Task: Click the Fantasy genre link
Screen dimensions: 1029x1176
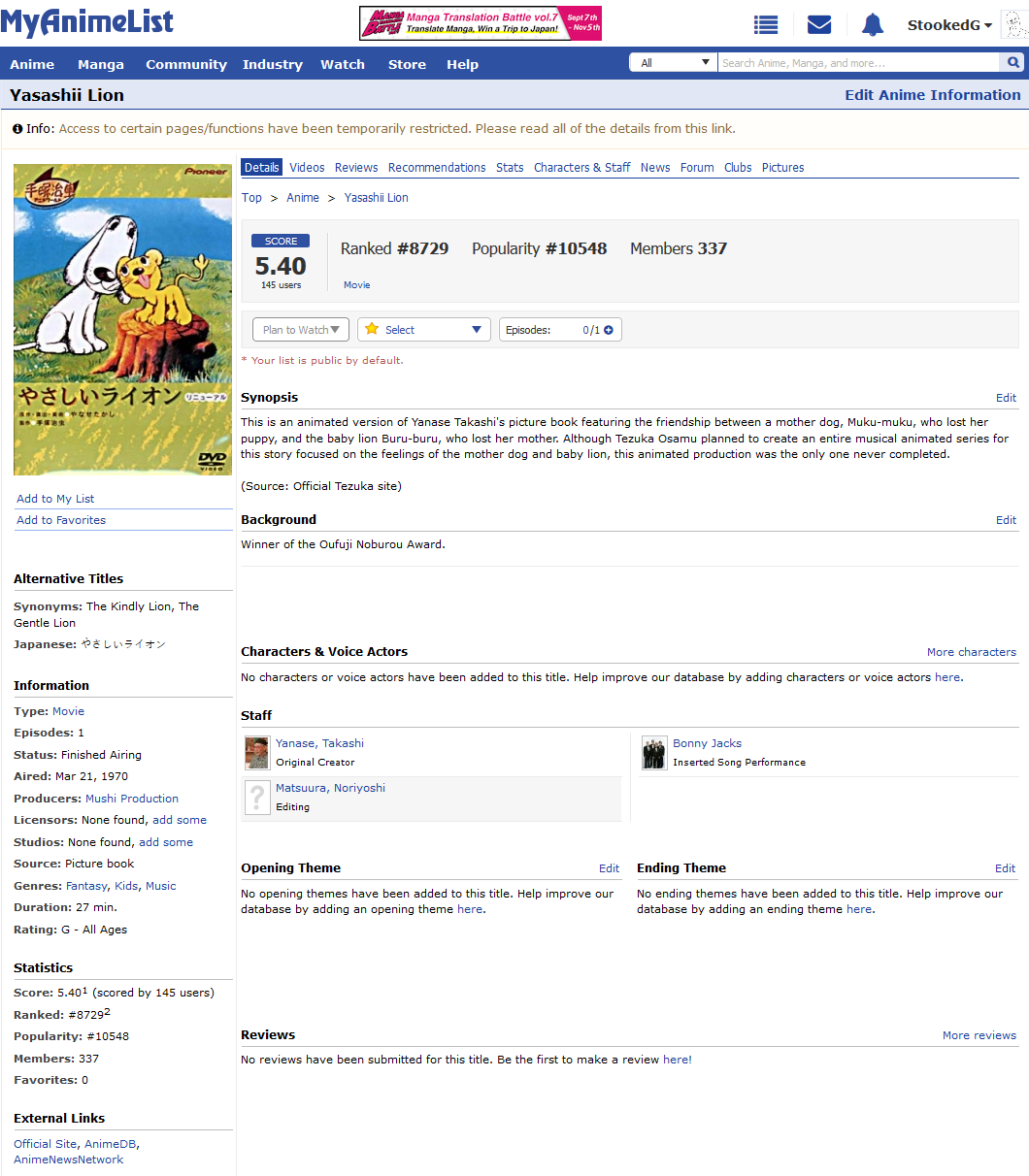Action: point(86,886)
